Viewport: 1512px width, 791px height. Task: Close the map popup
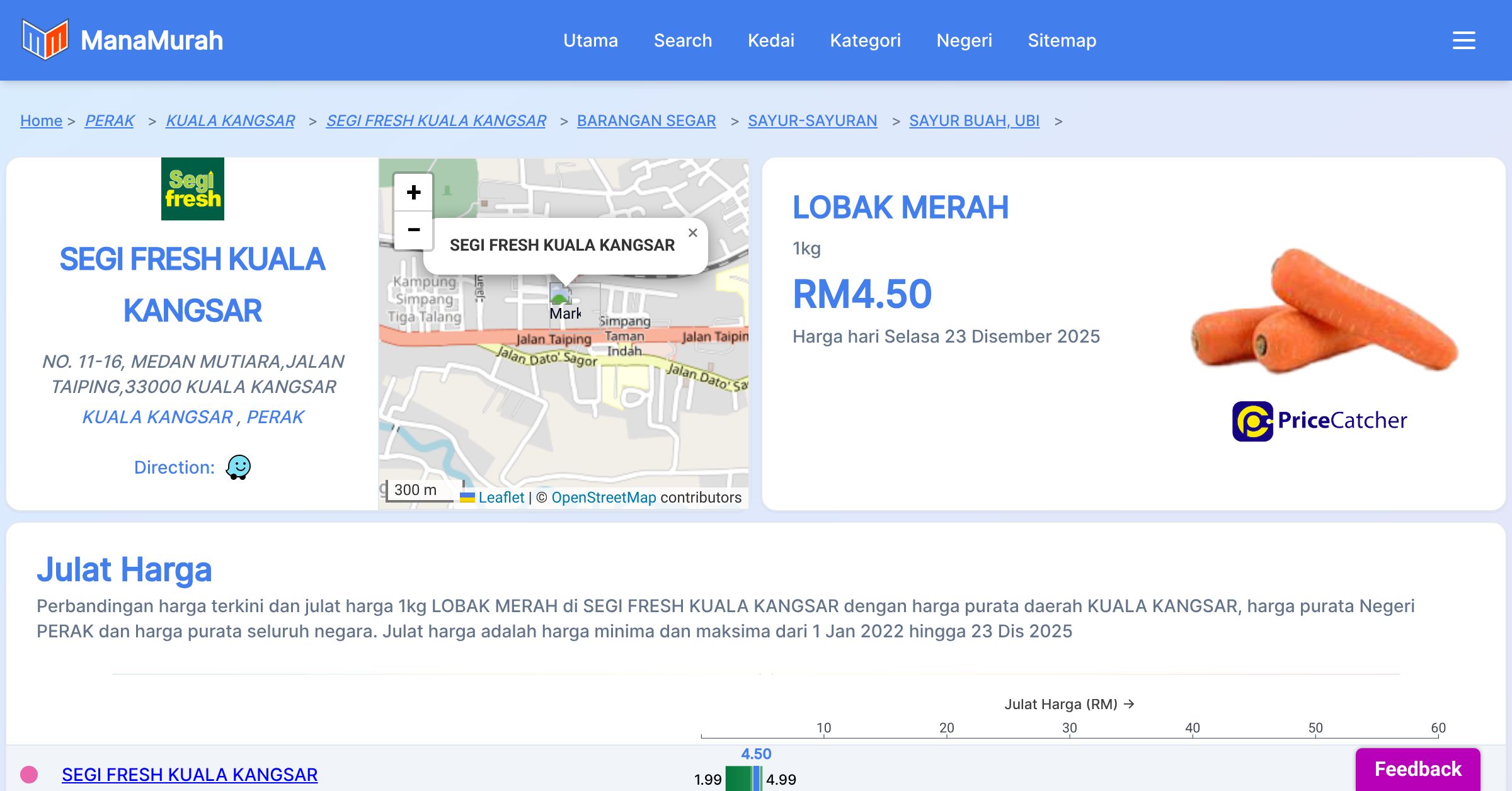692,233
